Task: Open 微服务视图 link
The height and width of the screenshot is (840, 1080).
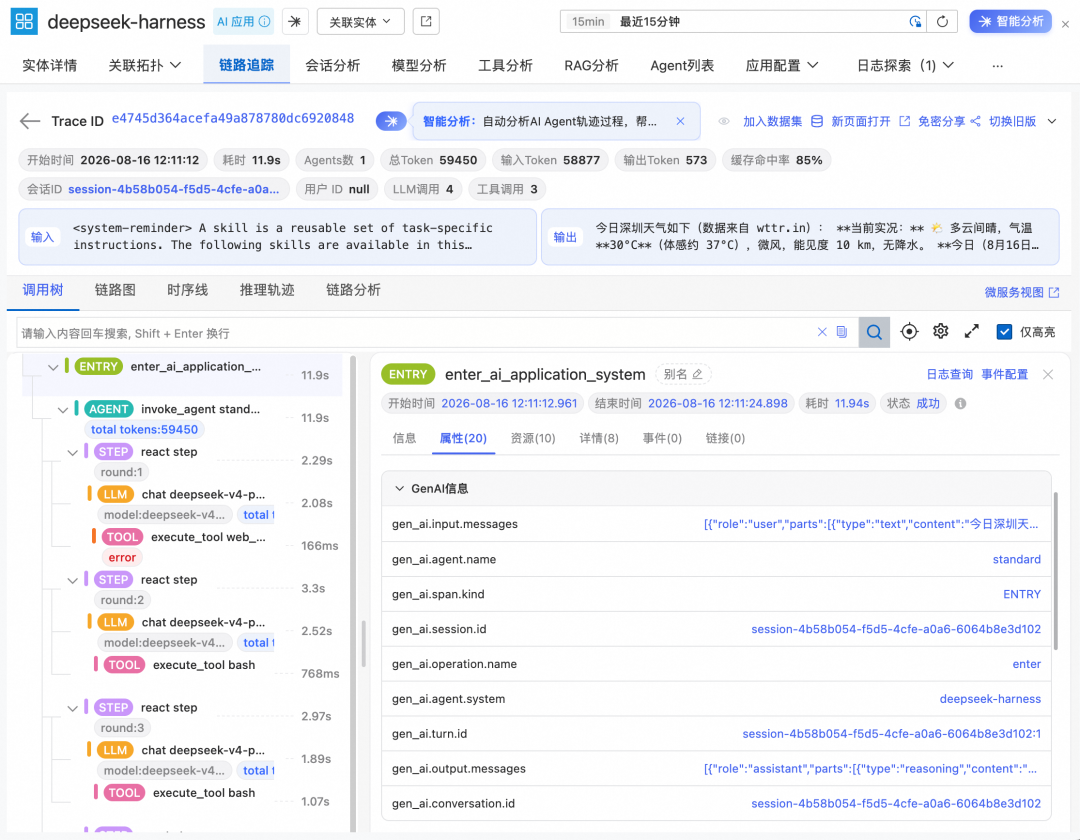Action: click(x=1021, y=293)
